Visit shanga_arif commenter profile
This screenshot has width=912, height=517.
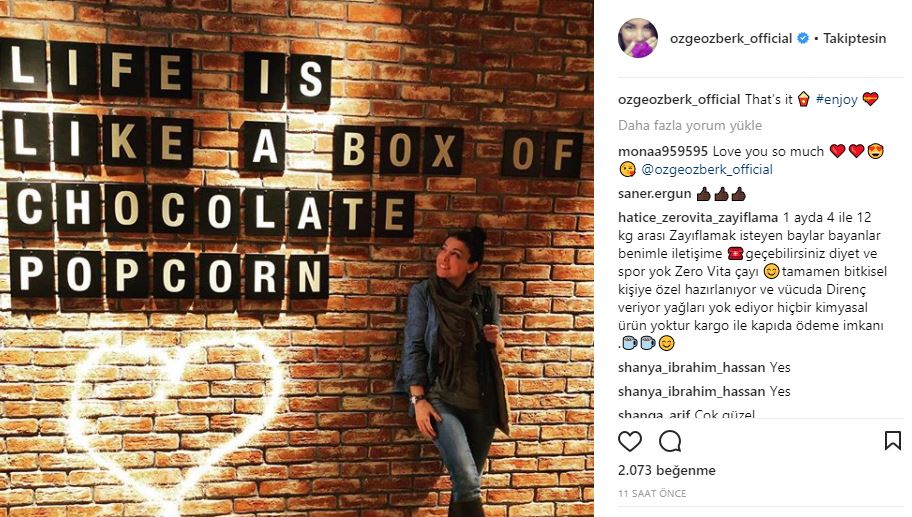pos(654,414)
